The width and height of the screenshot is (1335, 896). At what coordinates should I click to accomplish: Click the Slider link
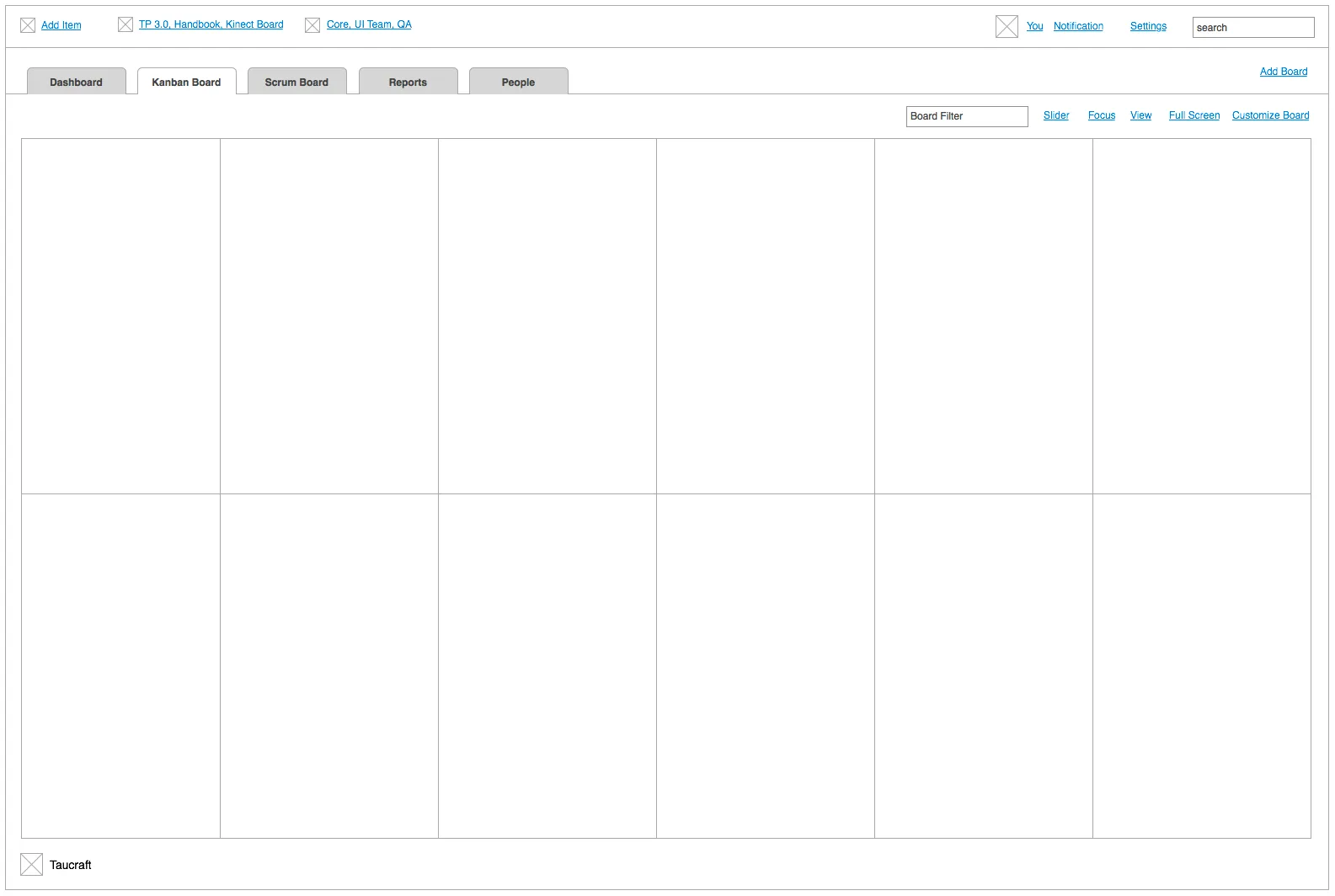pyautogui.click(x=1056, y=115)
